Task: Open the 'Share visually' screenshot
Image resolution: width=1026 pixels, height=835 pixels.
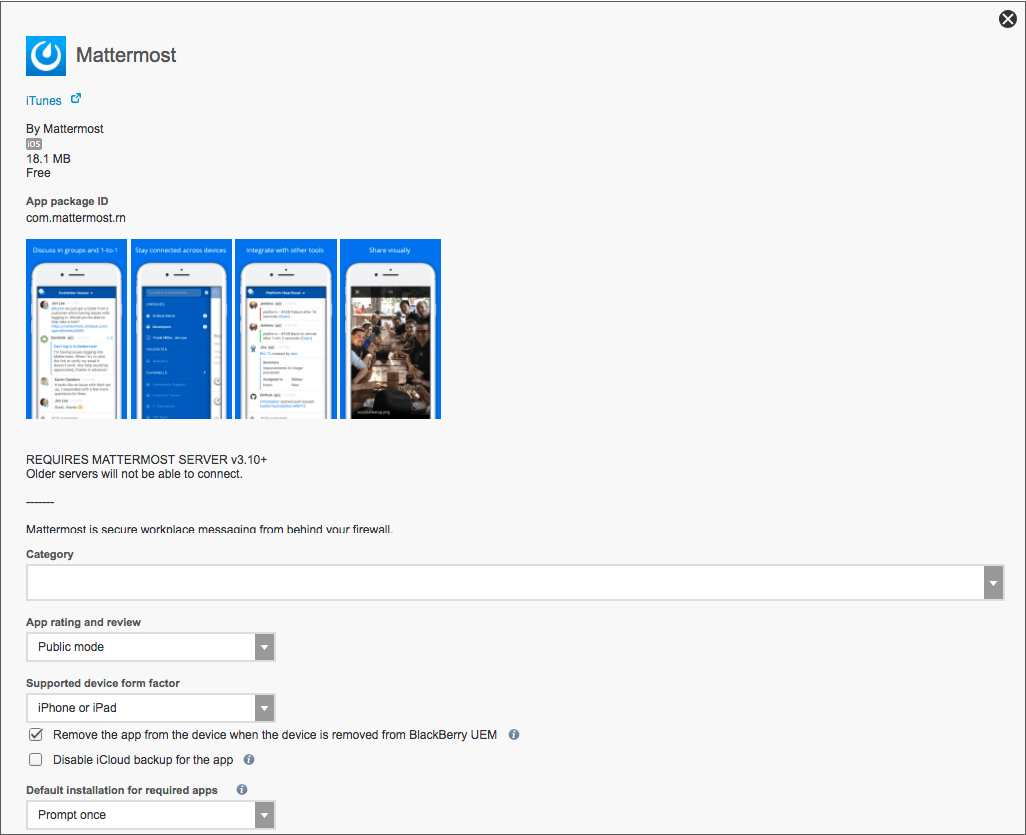Action: click(x=391, y=329)
